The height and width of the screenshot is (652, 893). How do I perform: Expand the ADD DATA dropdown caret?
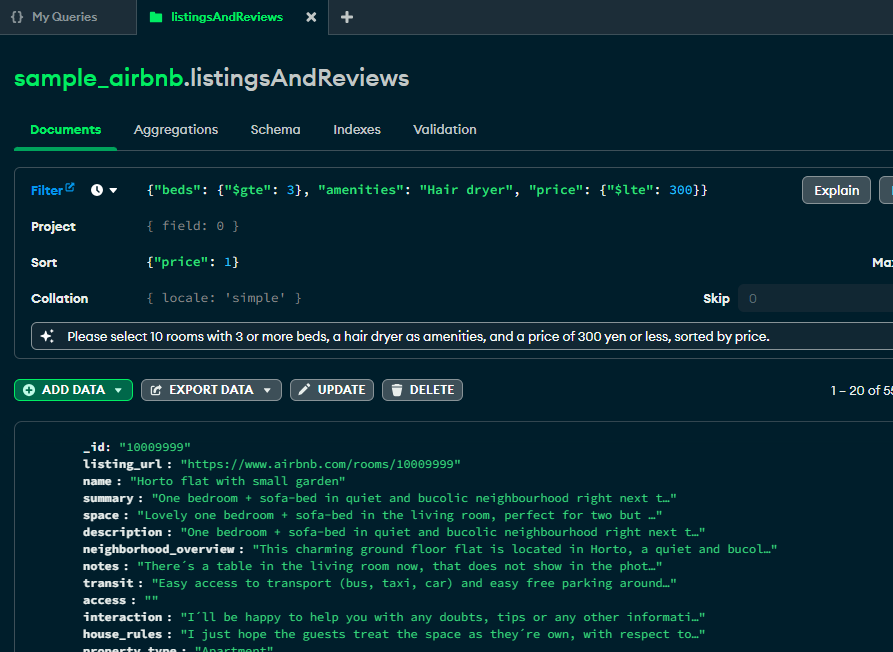click(118, 391)
